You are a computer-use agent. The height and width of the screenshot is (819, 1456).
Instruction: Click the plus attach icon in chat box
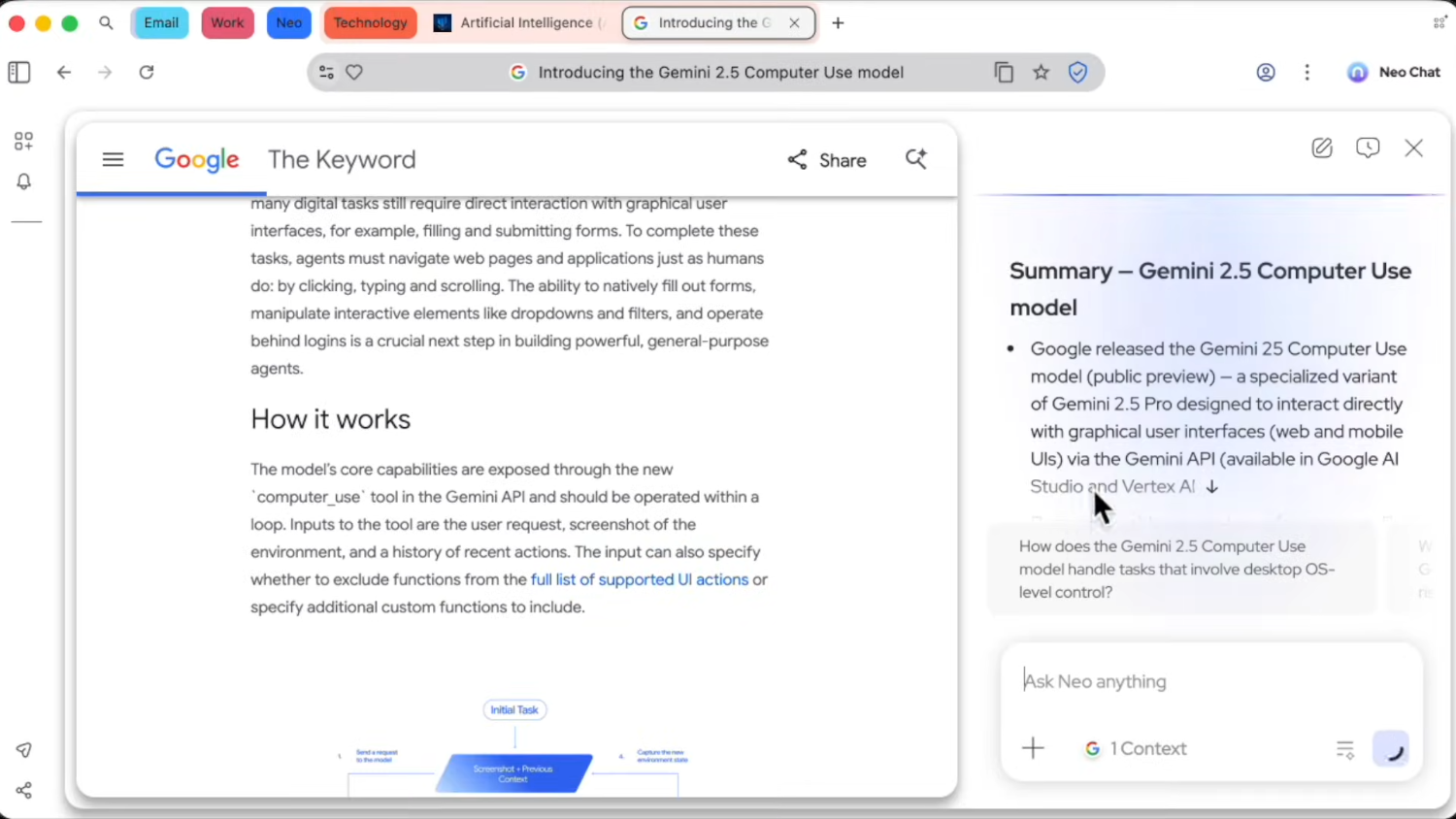pos(1033,748)
